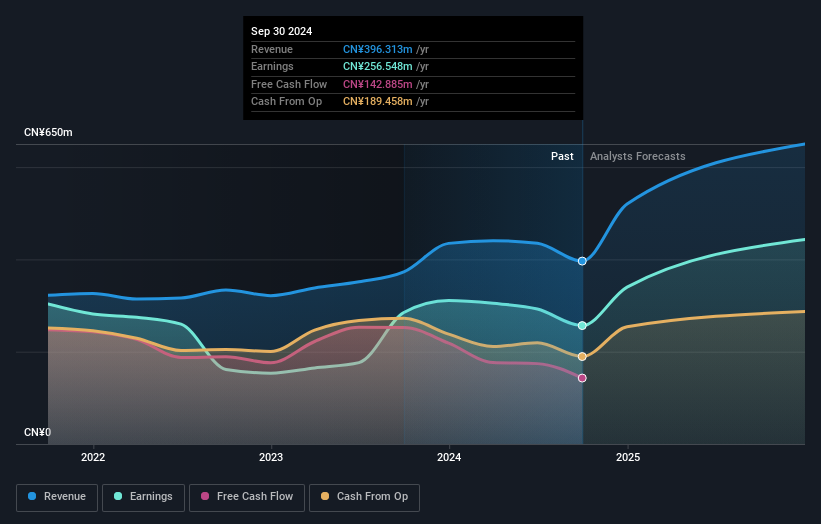Toggle the Earnings legend button
The width and height of the screenshot is (821, 524).
click(x=143, y=497)
